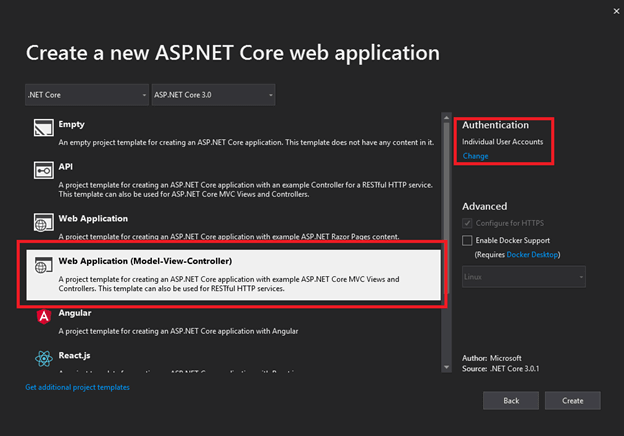624x436 pixels.
Task: Expand the Linux OS dropdown
Action: (x=523, y=274)
